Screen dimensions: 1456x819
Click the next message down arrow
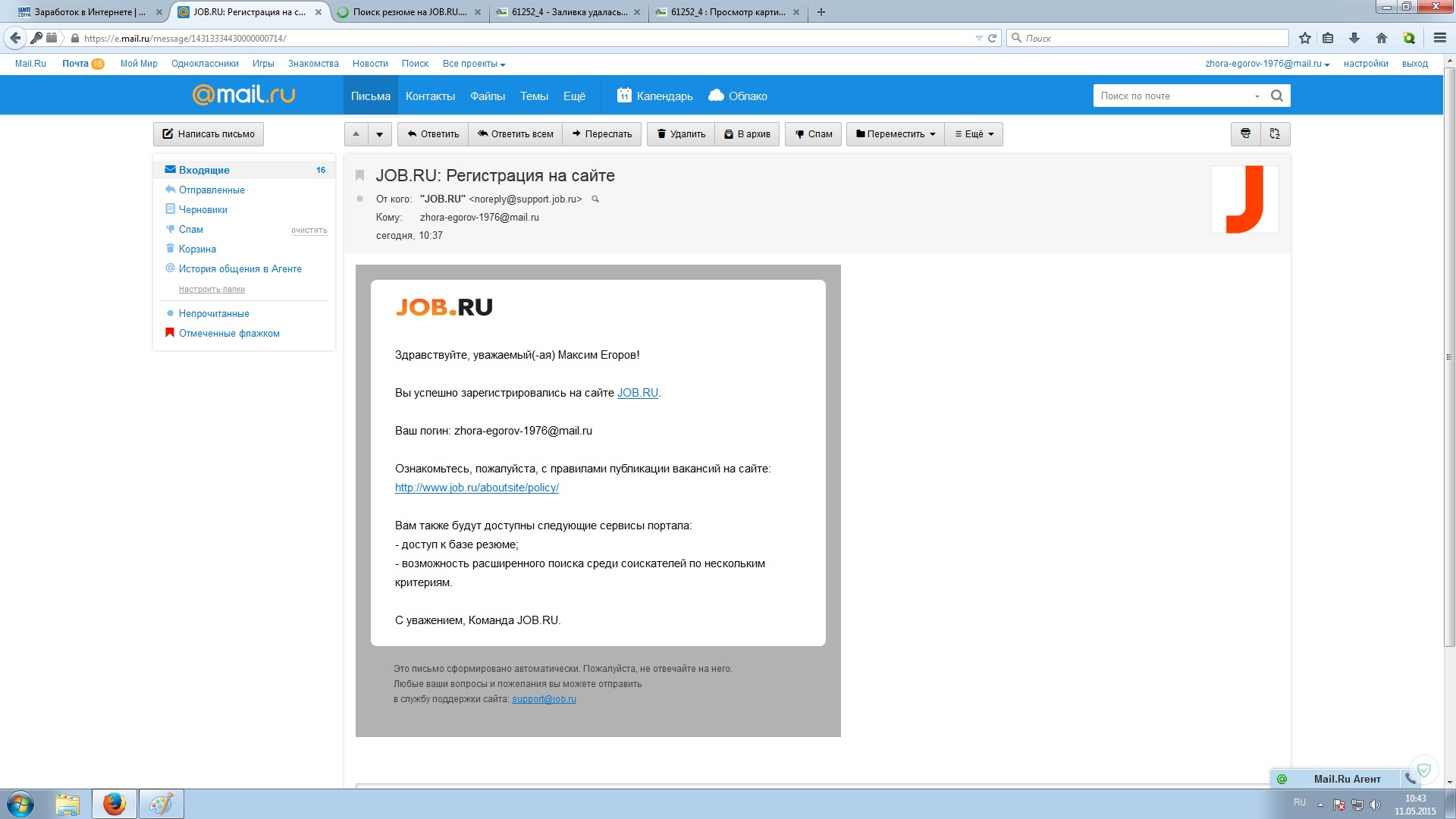(380, 134)
